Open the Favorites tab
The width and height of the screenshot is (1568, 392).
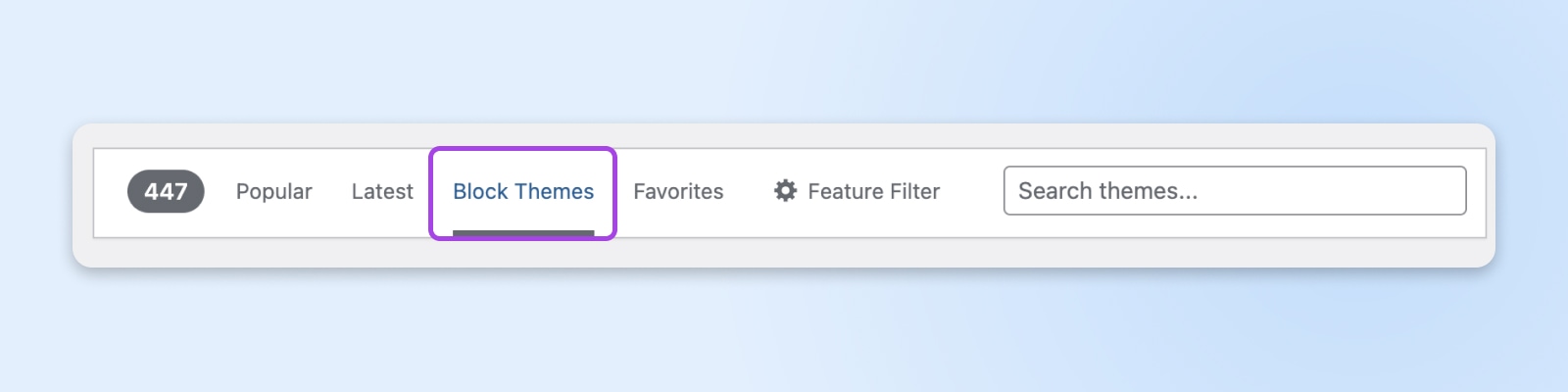[x=678, y=191]
